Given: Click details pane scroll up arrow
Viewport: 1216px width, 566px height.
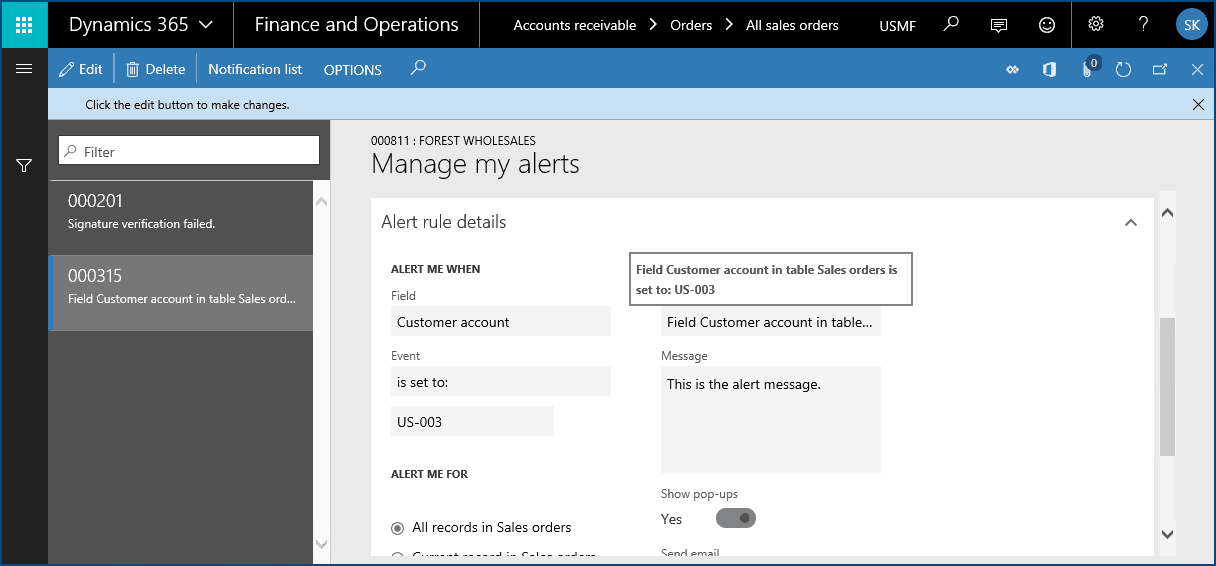Looking at the screenshot, I should 1167,212.
